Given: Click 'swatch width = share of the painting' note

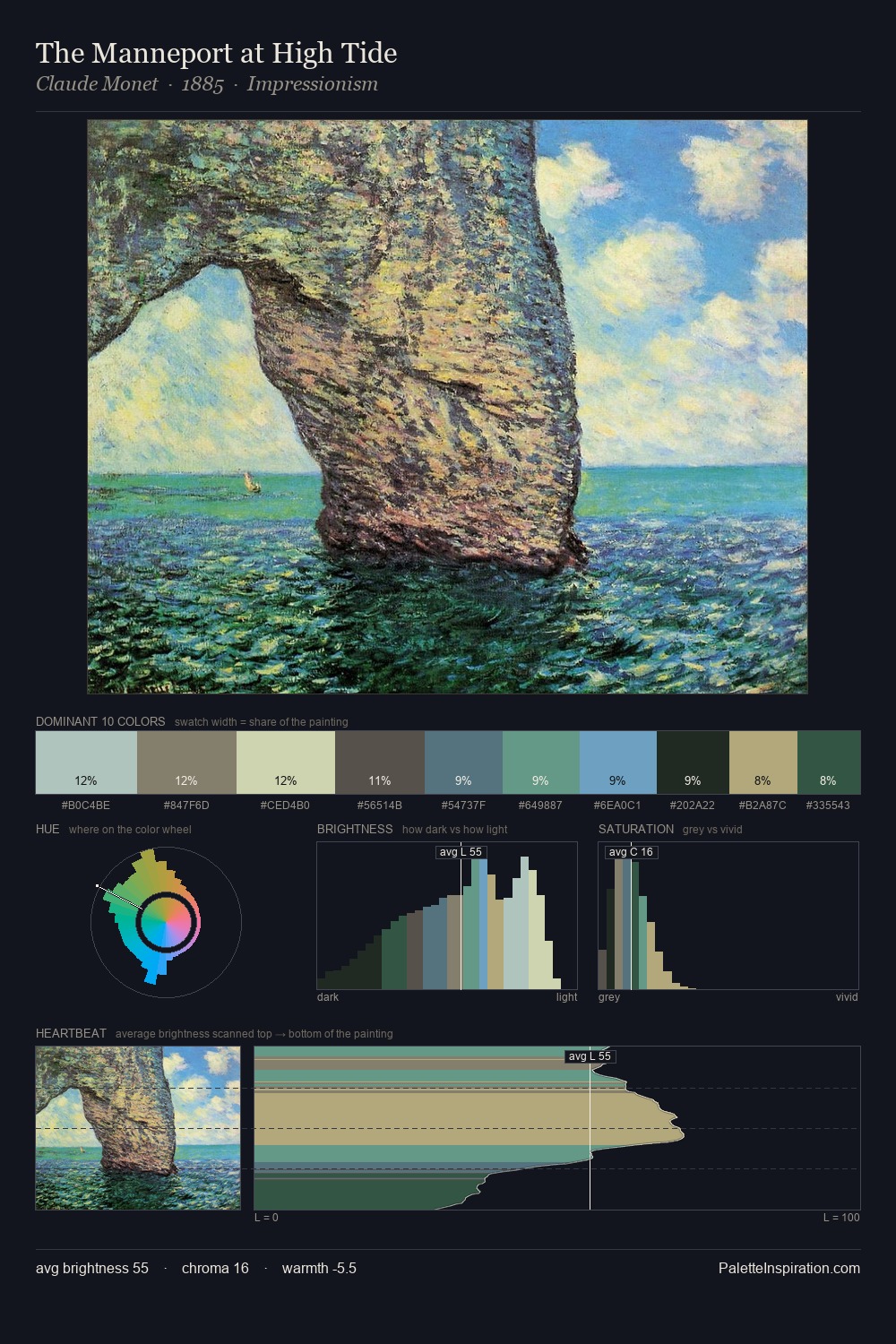Looking at the screenshot, I should 261,722.
